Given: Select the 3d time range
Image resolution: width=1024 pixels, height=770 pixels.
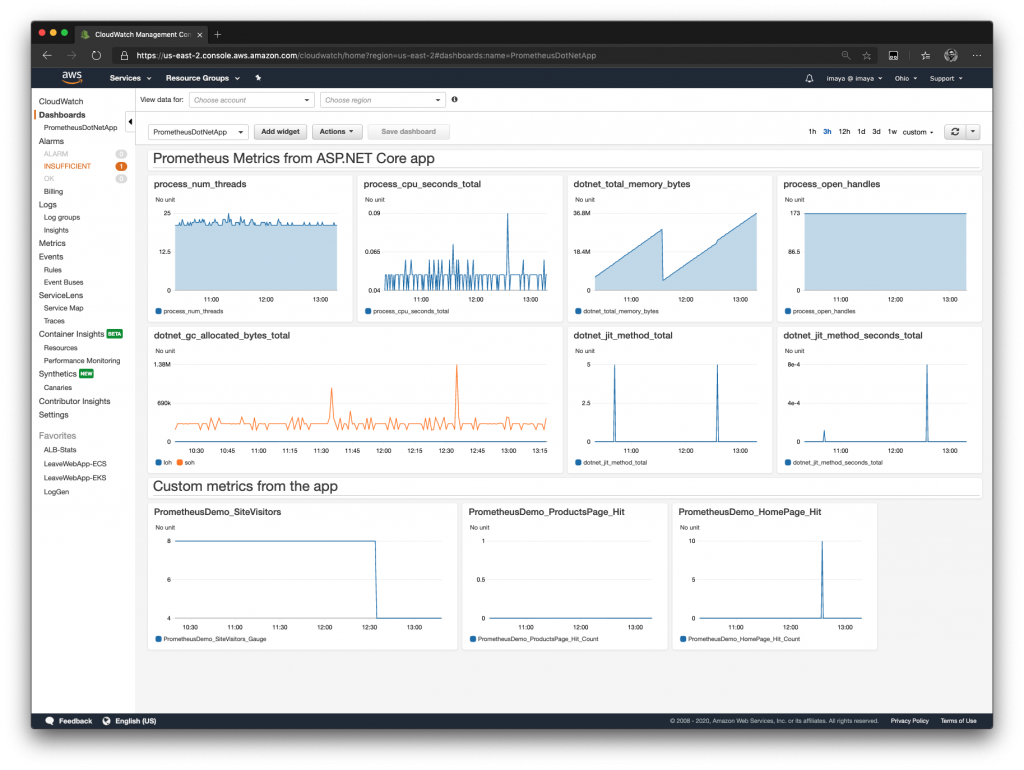Looking at the screenshot, I should [x=876, y=132].
